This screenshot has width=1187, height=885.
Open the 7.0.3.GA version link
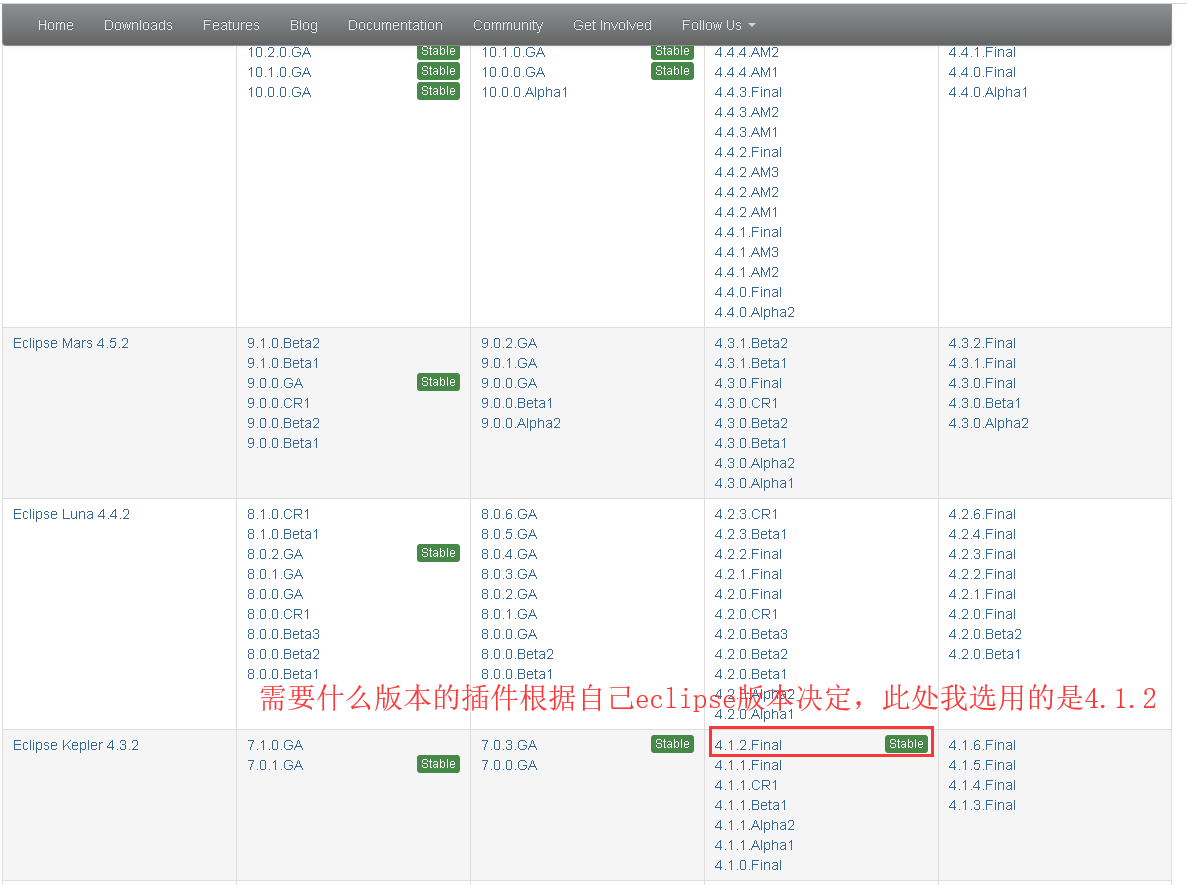(509, 745)
